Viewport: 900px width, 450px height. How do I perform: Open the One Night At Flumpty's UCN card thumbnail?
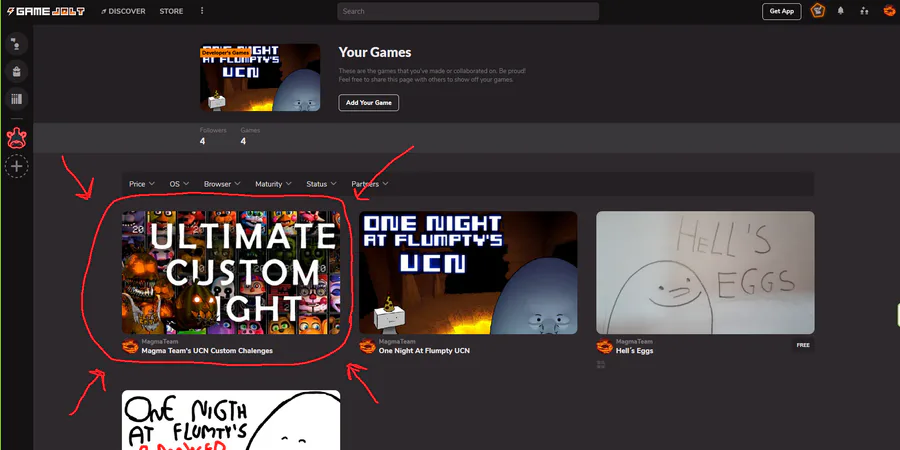click(x=468, y=273)
